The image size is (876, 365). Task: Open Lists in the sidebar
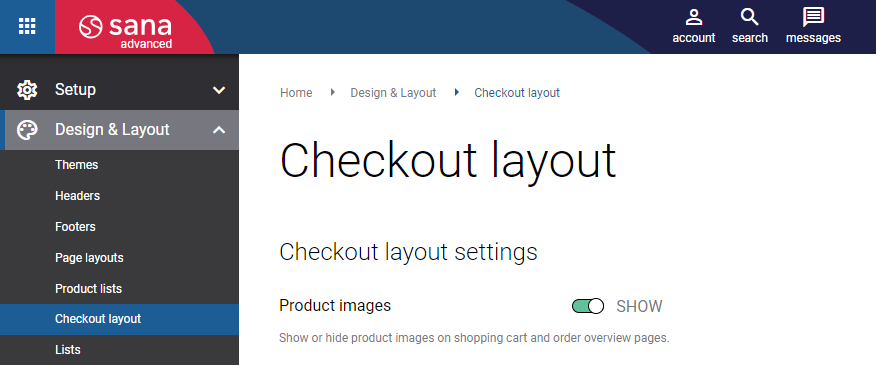coord(68,350)
